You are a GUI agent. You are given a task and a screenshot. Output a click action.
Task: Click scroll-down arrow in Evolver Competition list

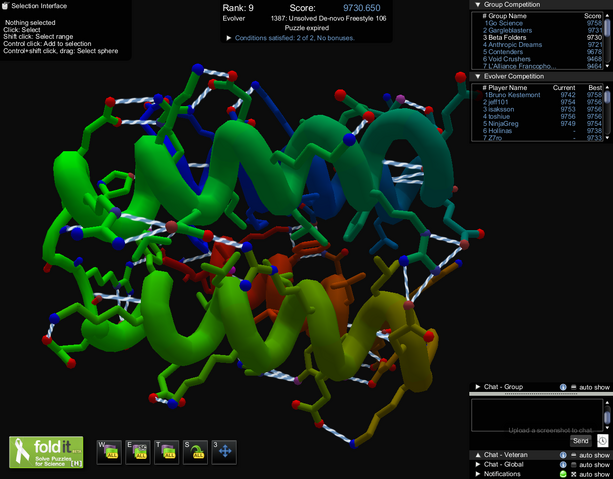[x=607, y=138]
